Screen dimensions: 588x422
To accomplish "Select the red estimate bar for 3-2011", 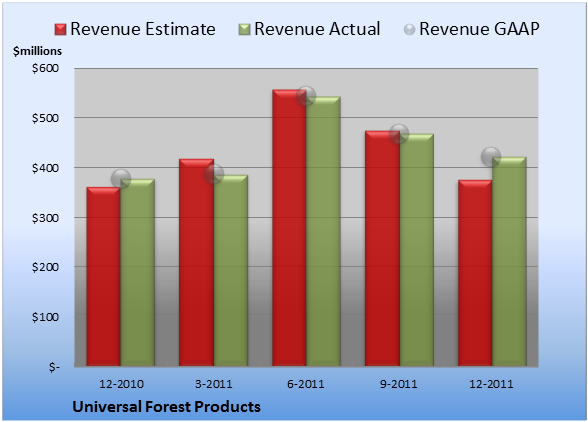I will tap(196, 263).
